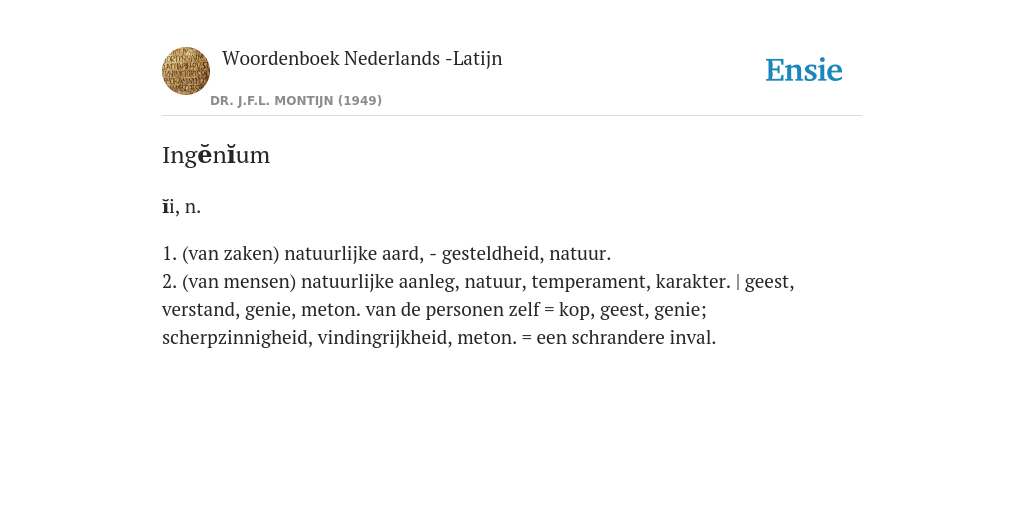Click the word 'gesteldheid' in definition one
The height and width of the screenshot is (512, 1024).
point(490,254)
